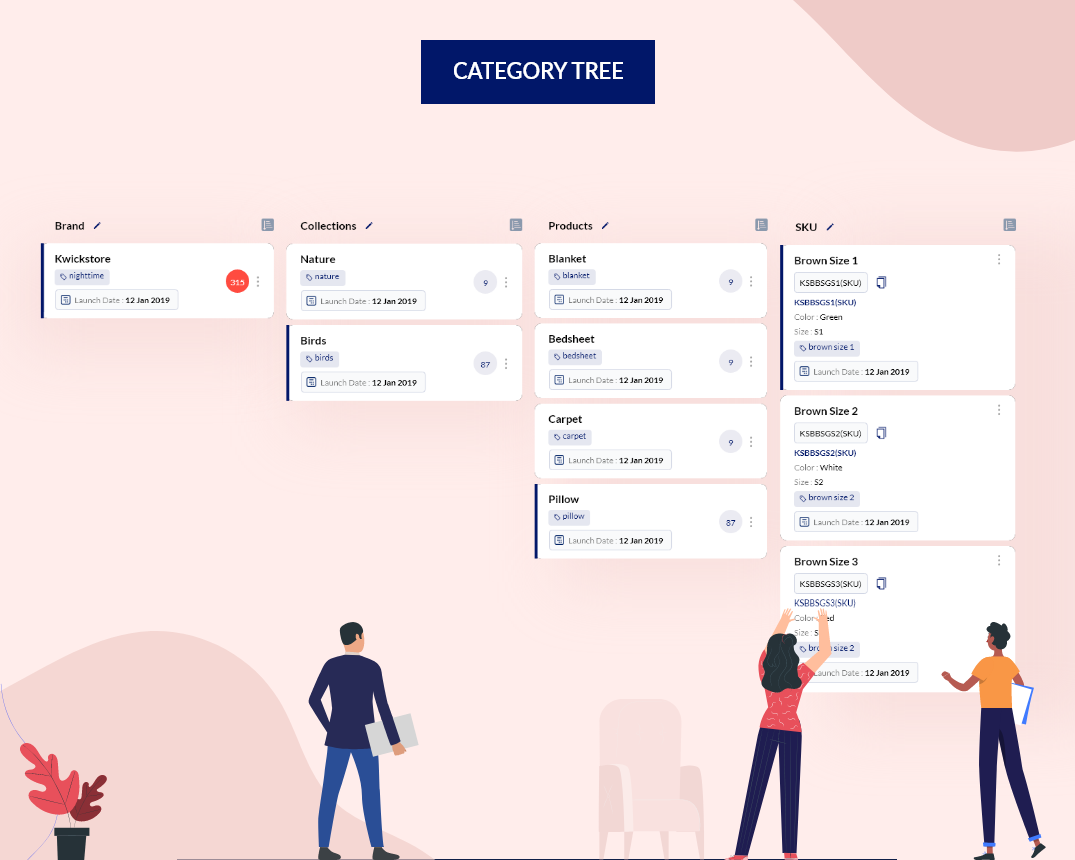Open the KSBBSGS2(SKU) link

tap(823, 453)
